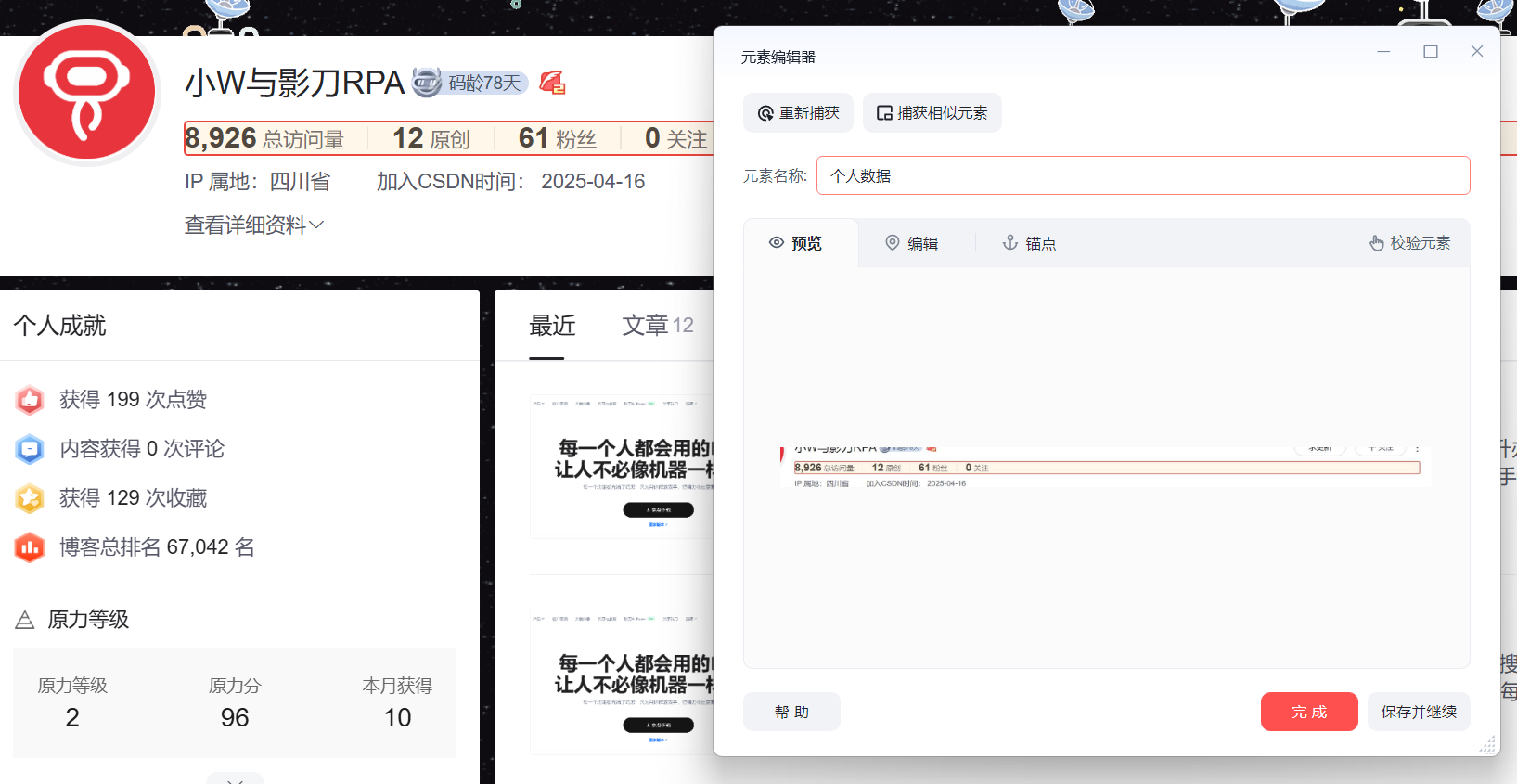The image size is (1517, 784).
Task: Click the IP 属地：四川省 text
Action: click(257, 182)
